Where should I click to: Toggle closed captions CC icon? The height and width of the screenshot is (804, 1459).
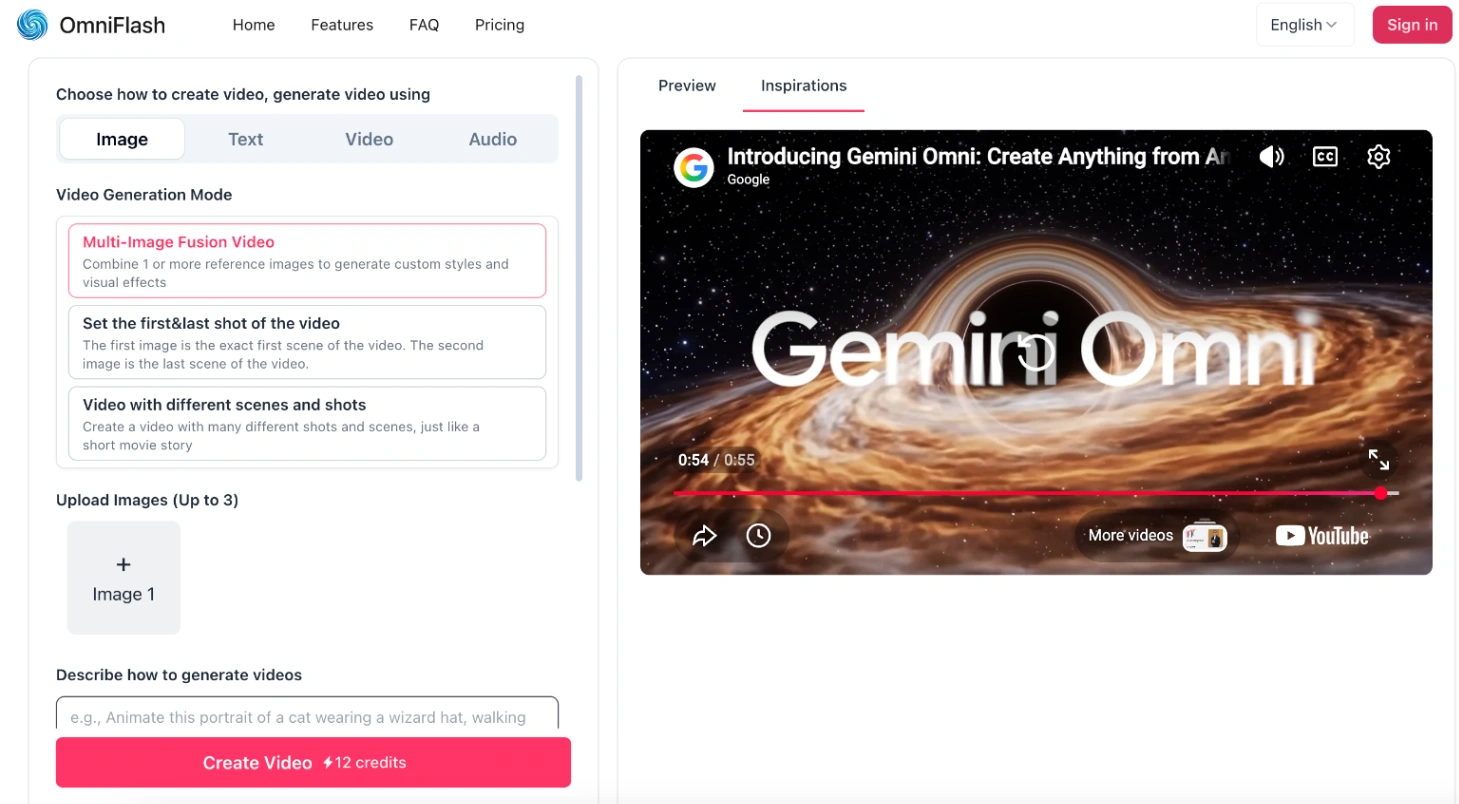pyautogui.click(x=1325, y=157)
